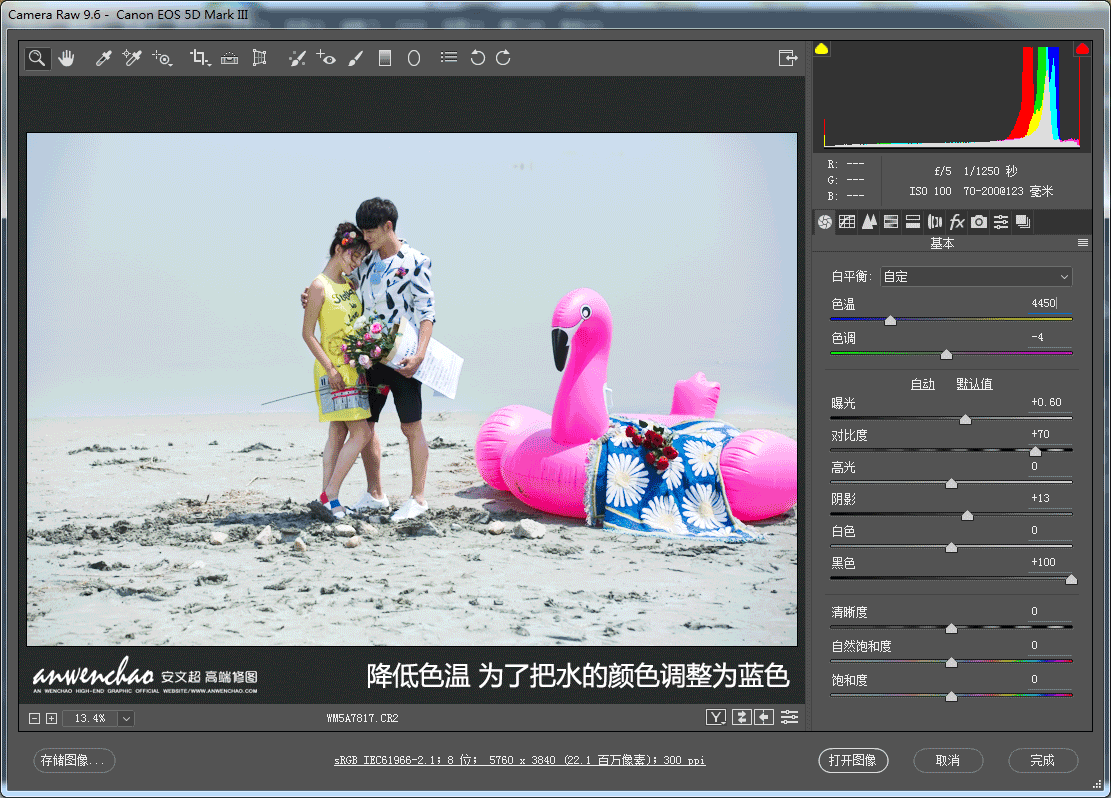1111x798 pixels.
Task: Open the Basic panel flyout menu
Action: click(x=1083, y=243)
